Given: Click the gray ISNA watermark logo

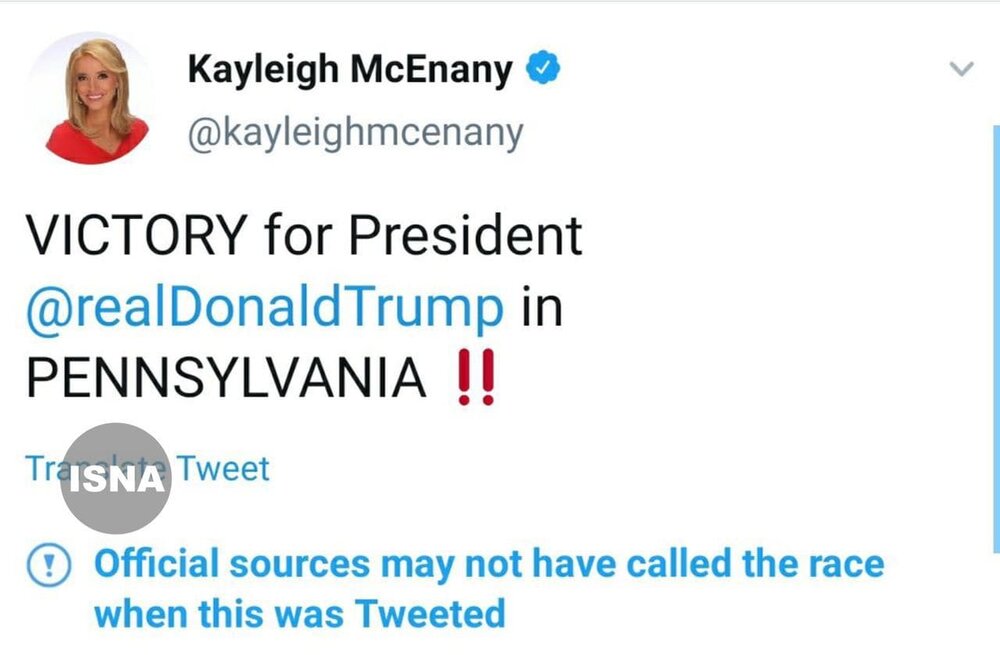Looking at the screenshot, I should coord(115,478).
